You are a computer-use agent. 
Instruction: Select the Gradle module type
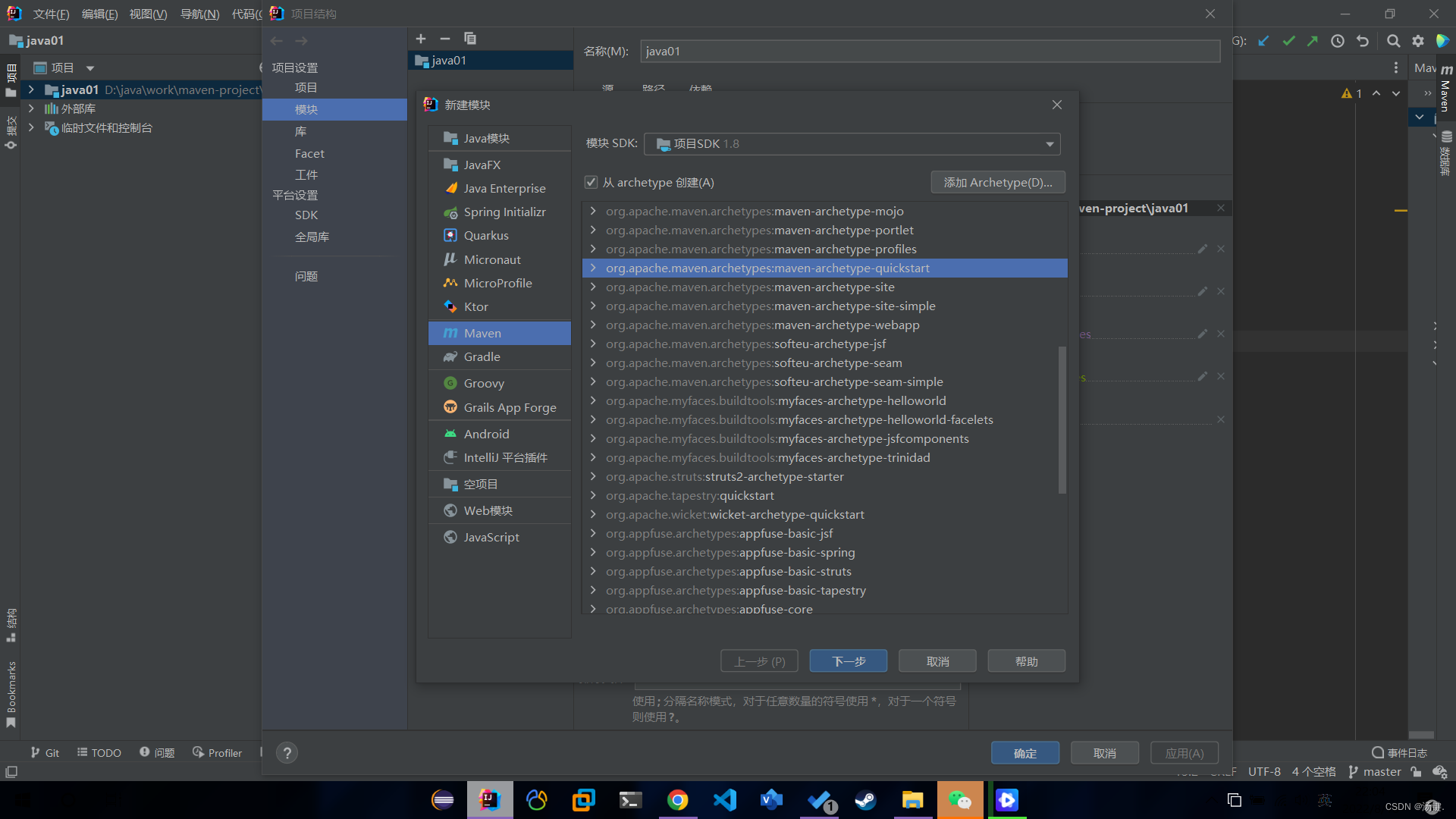[499, 356]
